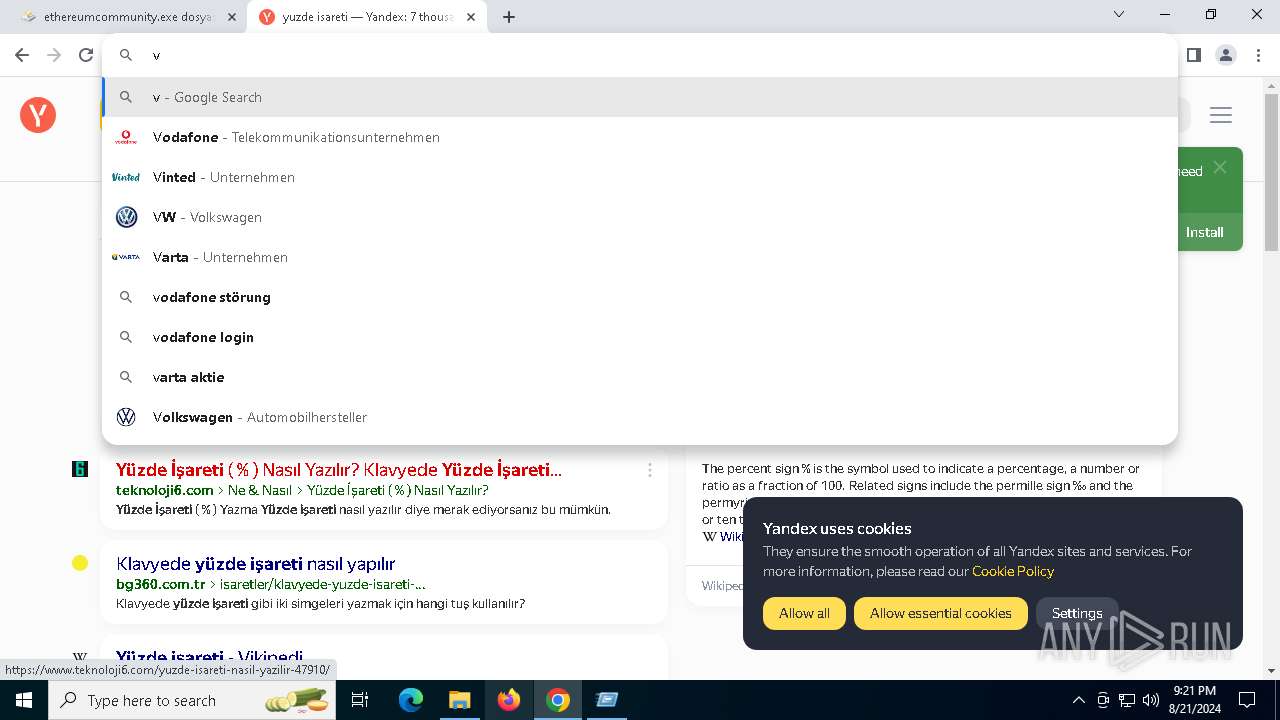This screenshot has width=1280, height=720.
Task: Show hidden system tray icons
Action: point(1078,700)
